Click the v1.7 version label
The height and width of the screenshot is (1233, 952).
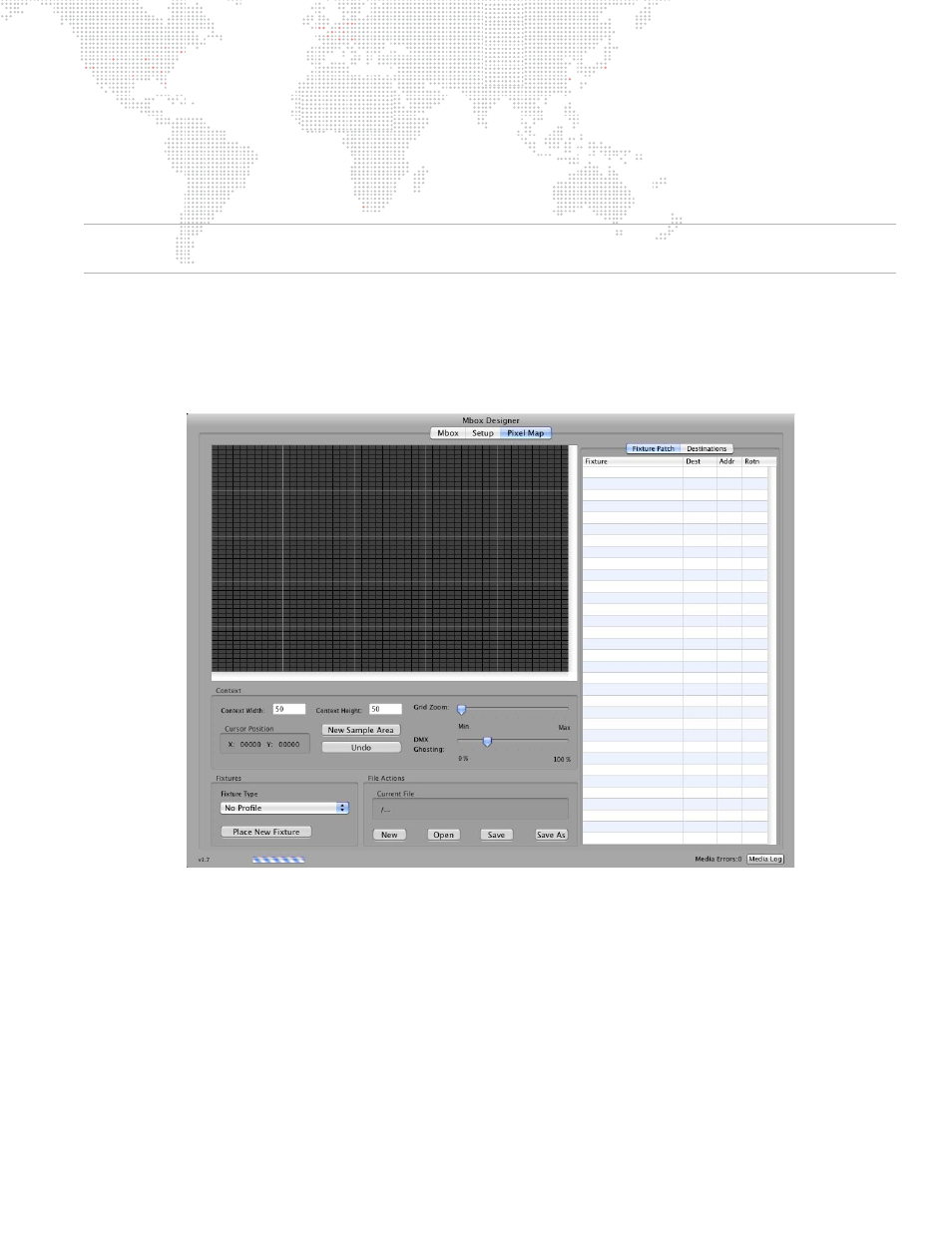(x=204, y=860)
